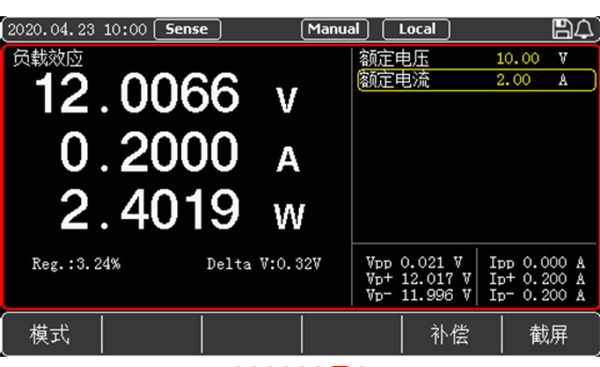Image resolution: width=600 pixels, height=367 pixels.
Task: Click the Ip- 0.200 A reading
Action: [x=537, y=295]
